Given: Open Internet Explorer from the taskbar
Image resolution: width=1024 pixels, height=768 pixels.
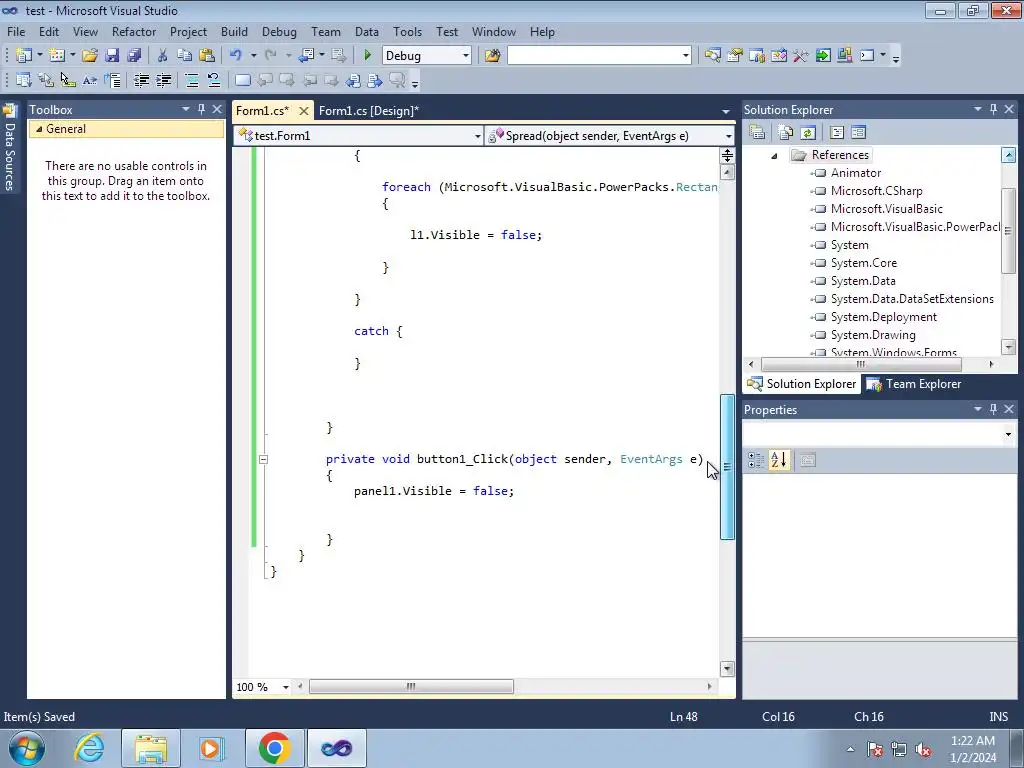Looking at the screenshot, I should pyautogui.click(x=89, y=748).
